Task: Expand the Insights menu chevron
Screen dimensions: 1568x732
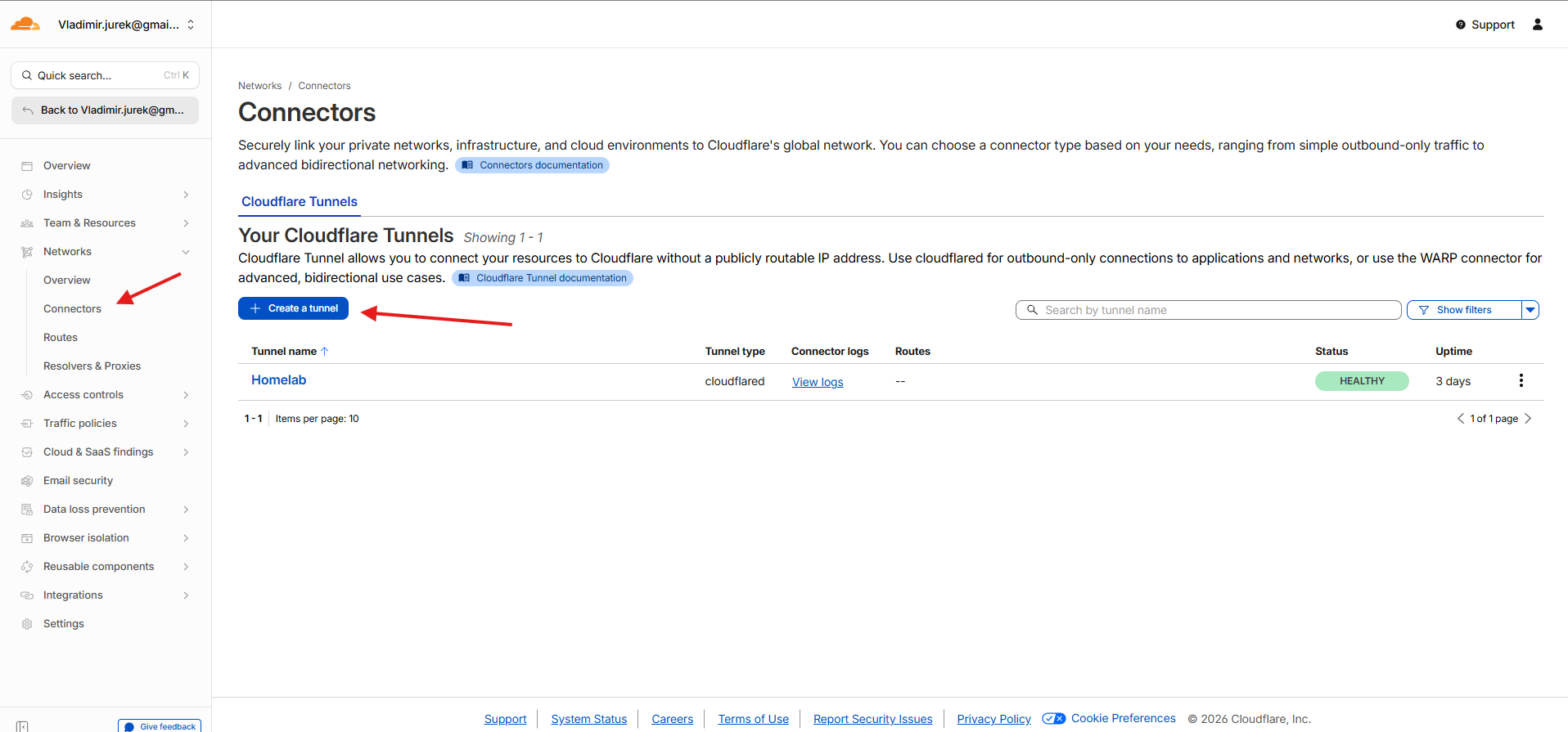Action: click(x=186, y=195)
